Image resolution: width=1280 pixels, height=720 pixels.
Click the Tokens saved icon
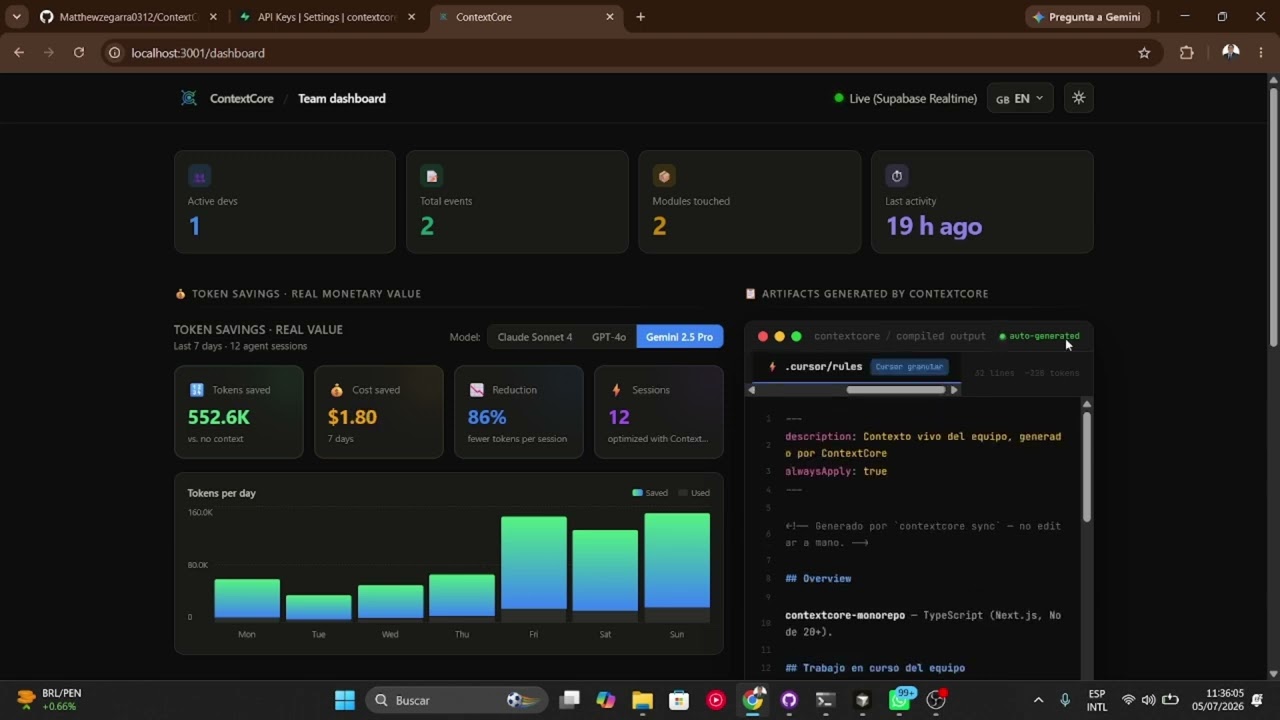pos(197,390)
